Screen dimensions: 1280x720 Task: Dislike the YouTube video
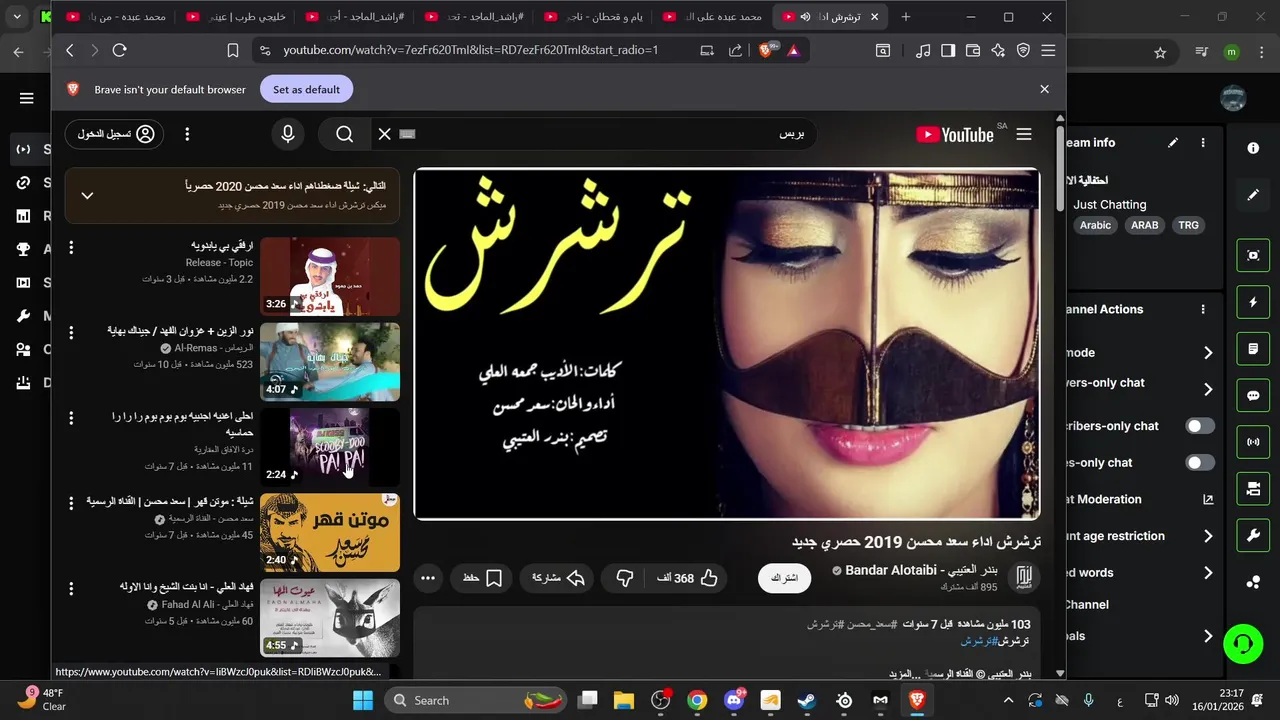tap(625, 578)
